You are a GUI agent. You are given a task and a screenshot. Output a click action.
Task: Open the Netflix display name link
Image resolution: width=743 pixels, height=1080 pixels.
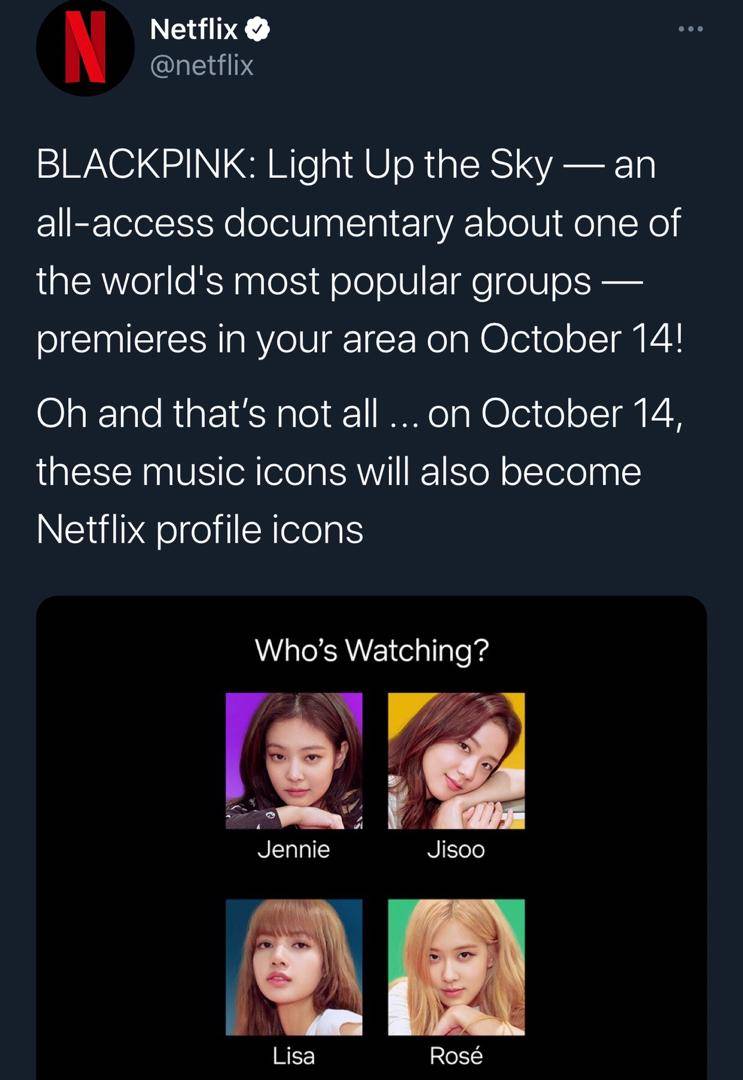[x=193, y=30]
